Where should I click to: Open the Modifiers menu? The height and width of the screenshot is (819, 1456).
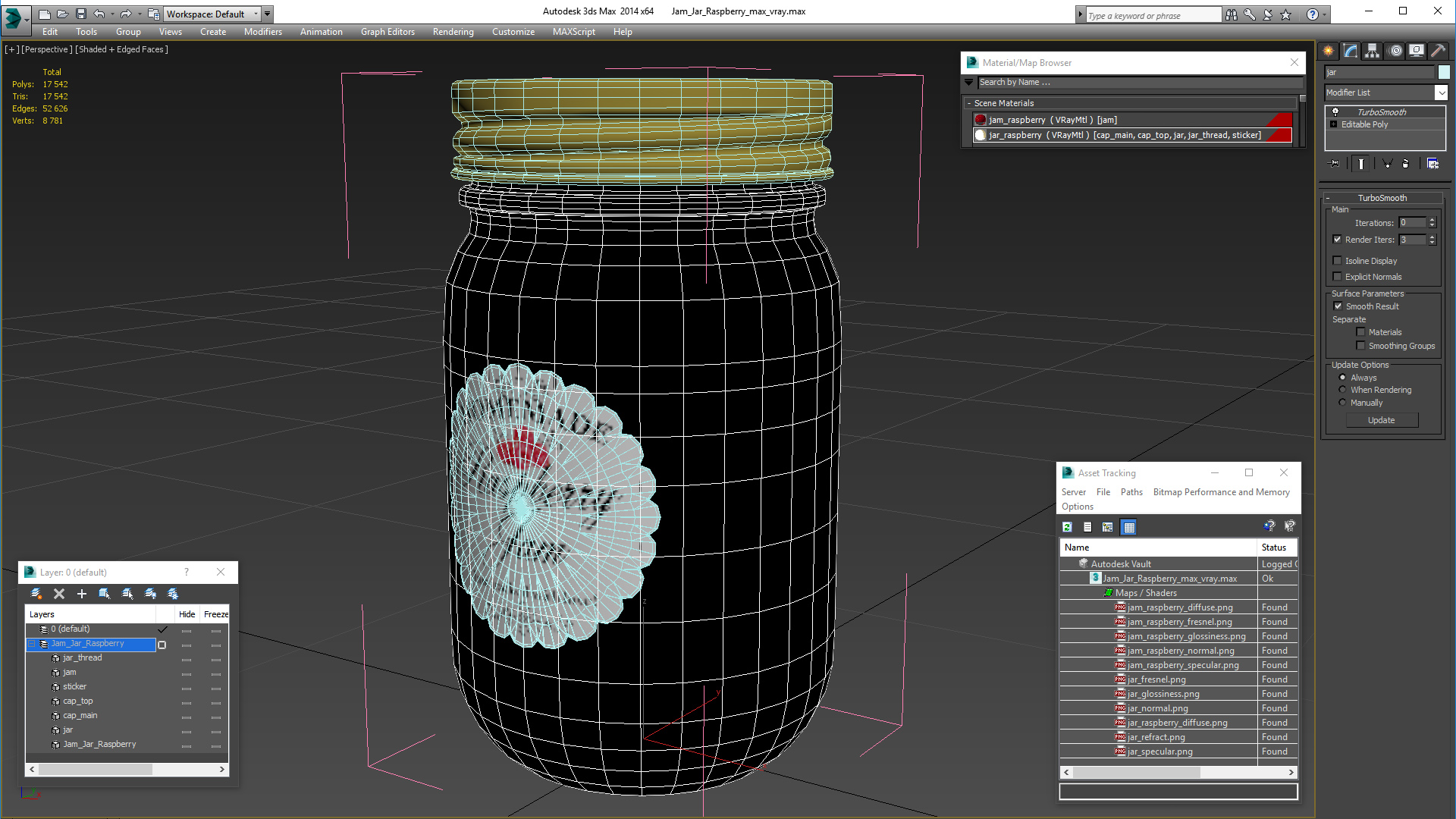coord(263,31)
